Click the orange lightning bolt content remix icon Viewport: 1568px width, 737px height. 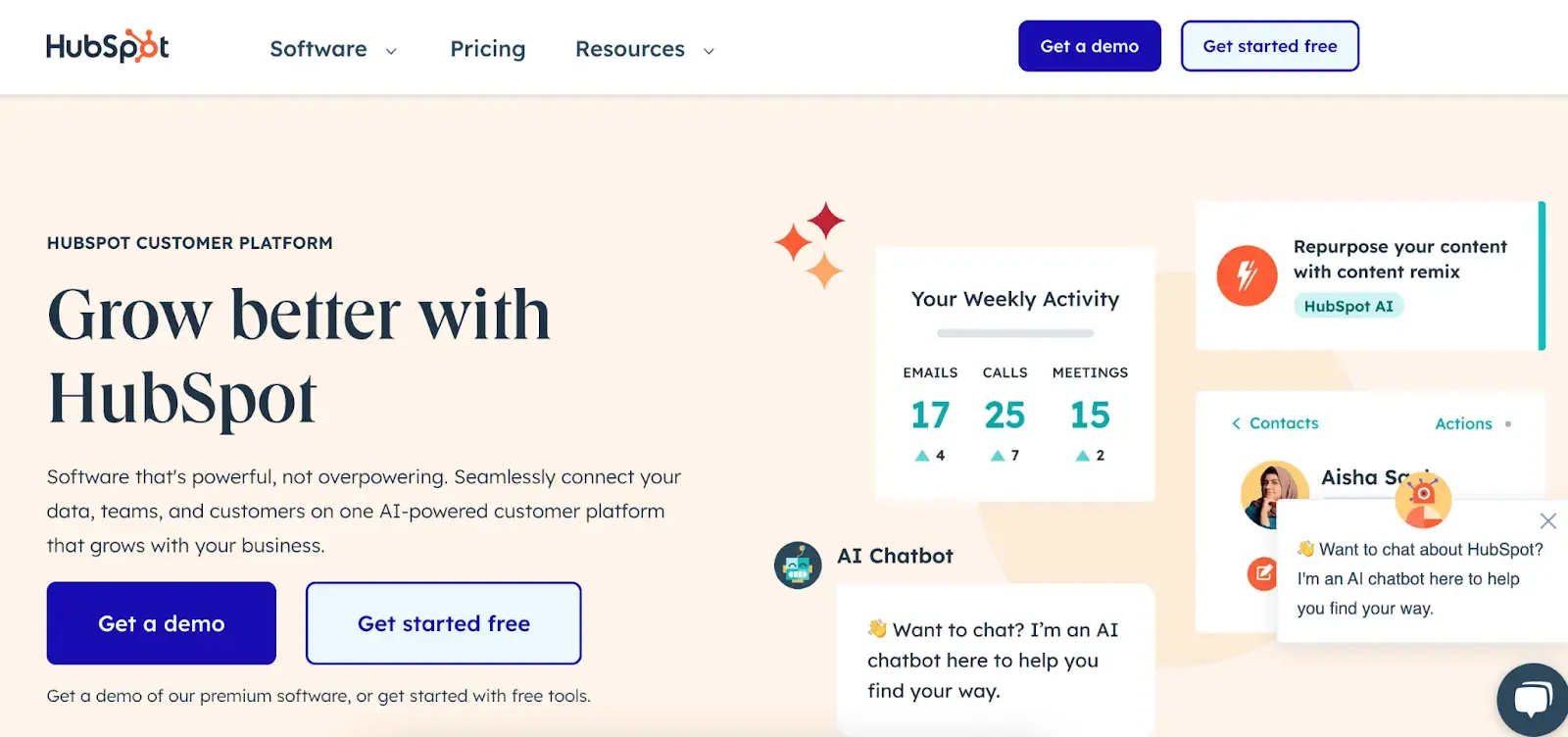pos(1247,275)
